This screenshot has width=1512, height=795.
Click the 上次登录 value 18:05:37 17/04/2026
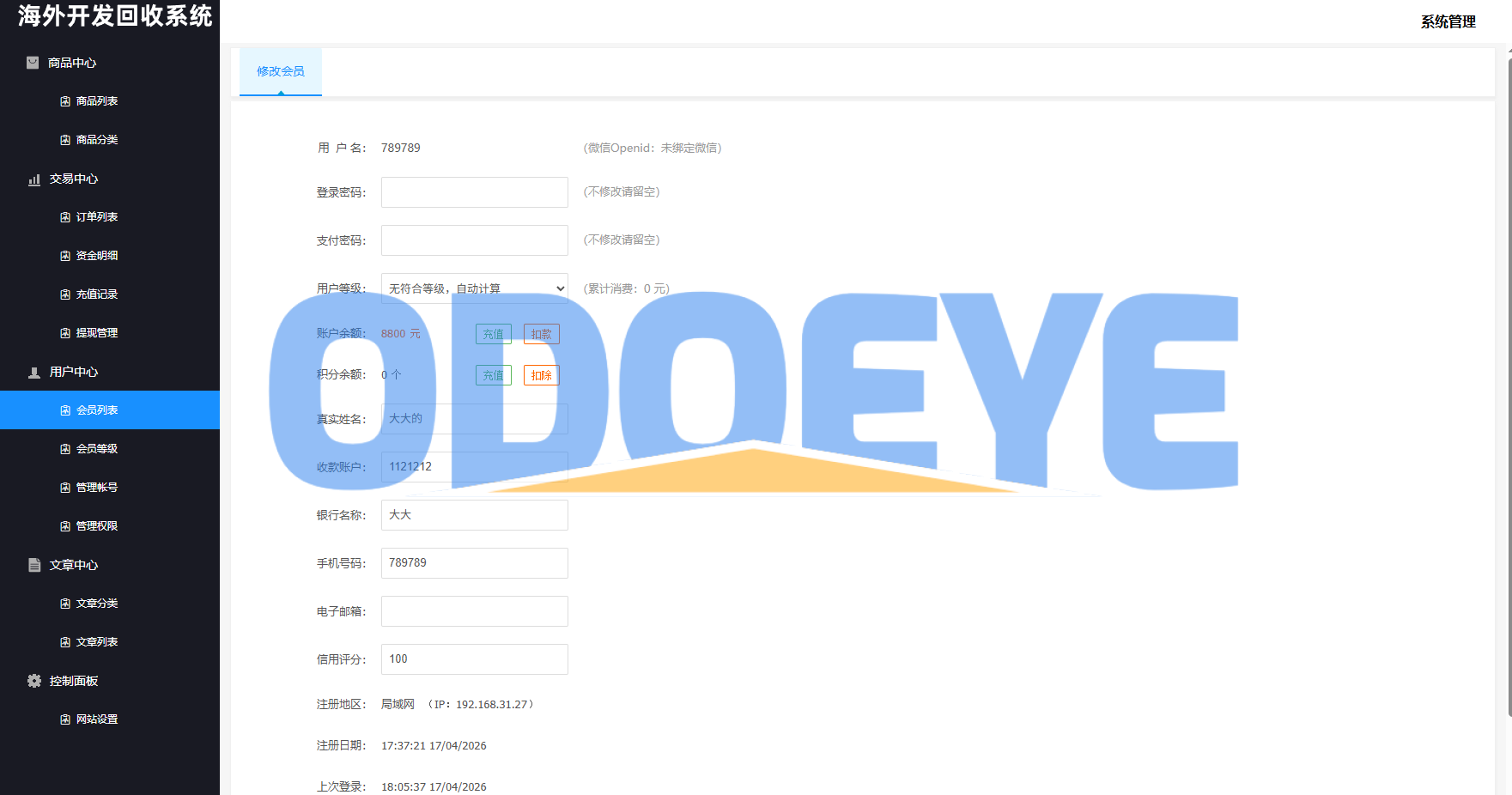click(434, 787)
